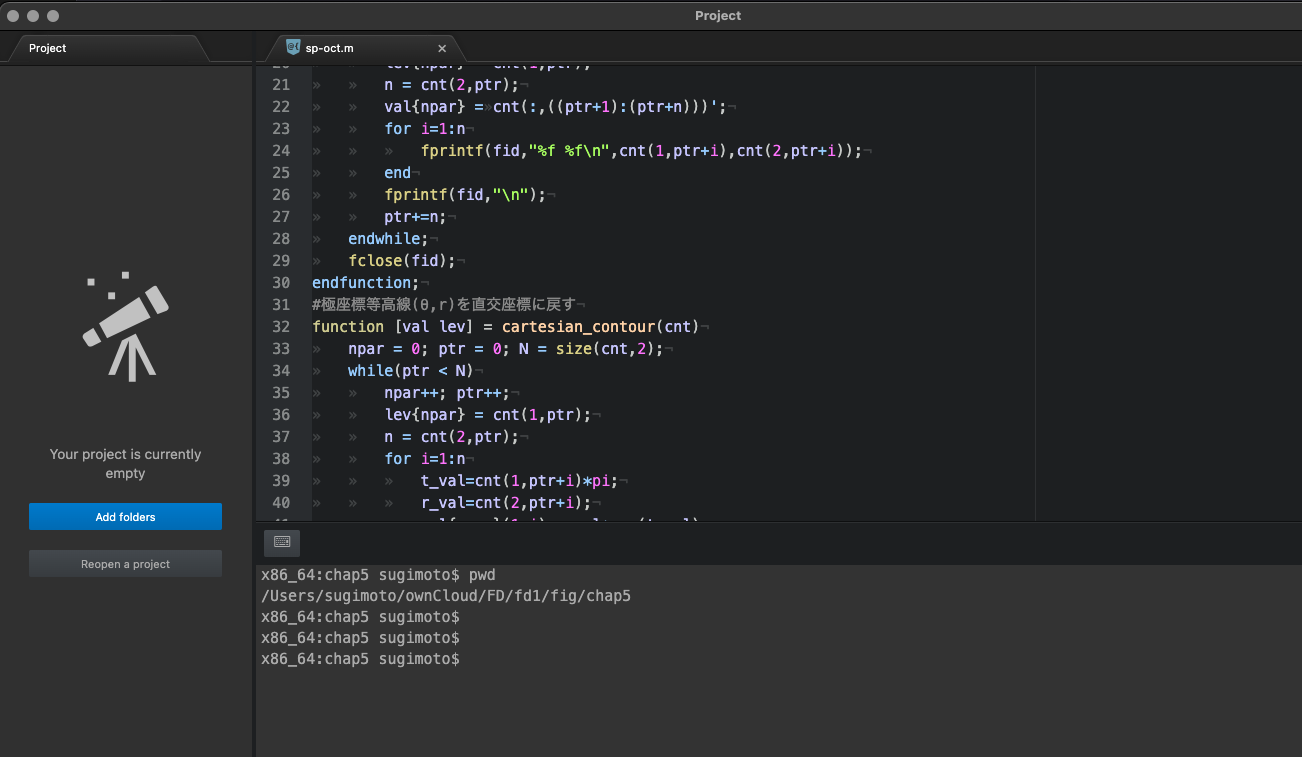
Task: Click 'val{npar}' on line 22
Action: click(x=425, y=107)
